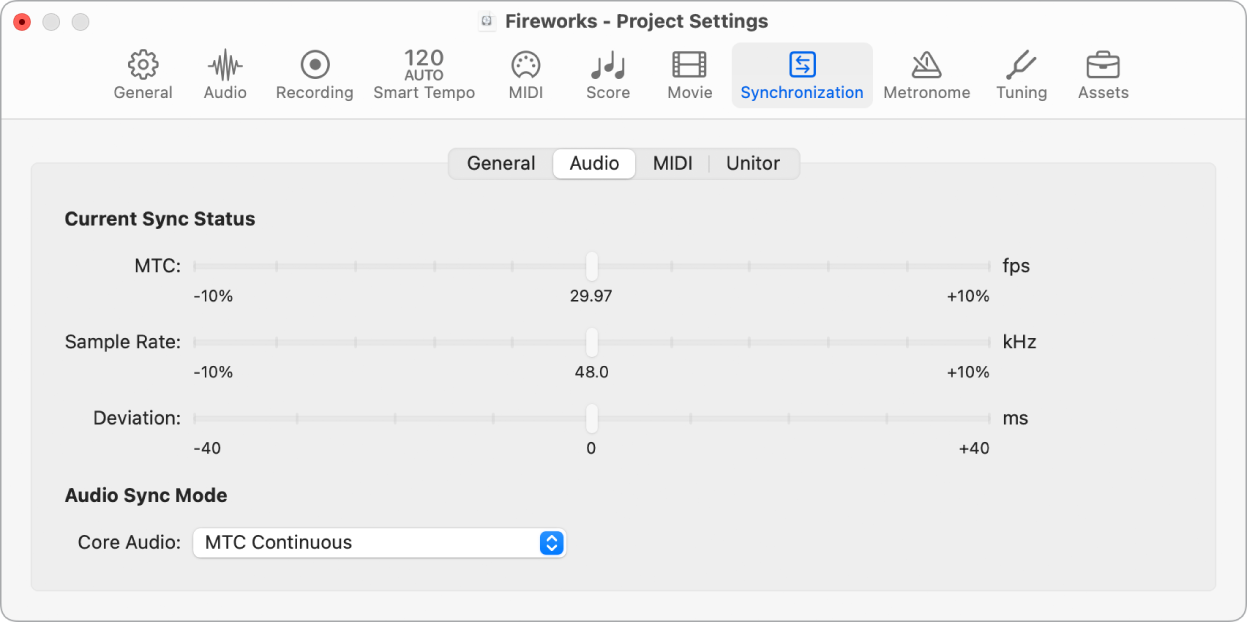Click the Sample Rate slider handle

(591, 341)
